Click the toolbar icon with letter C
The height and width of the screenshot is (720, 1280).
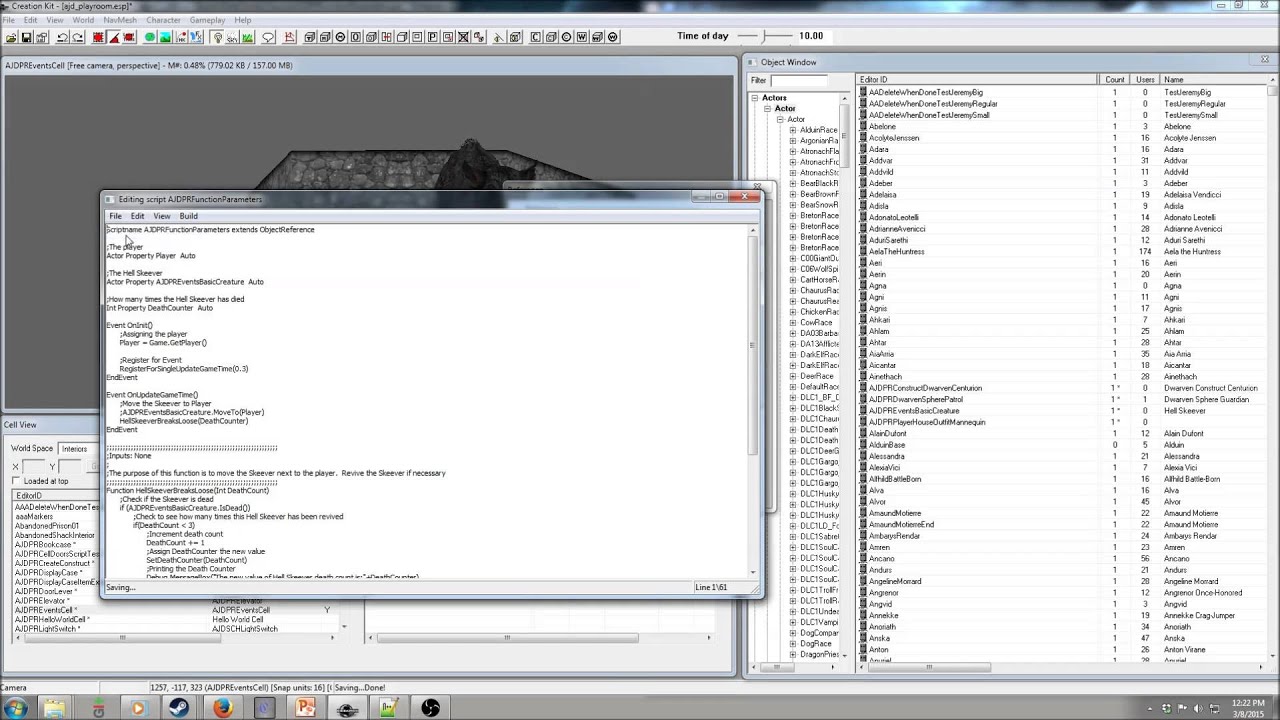click(x=536, y=37)
